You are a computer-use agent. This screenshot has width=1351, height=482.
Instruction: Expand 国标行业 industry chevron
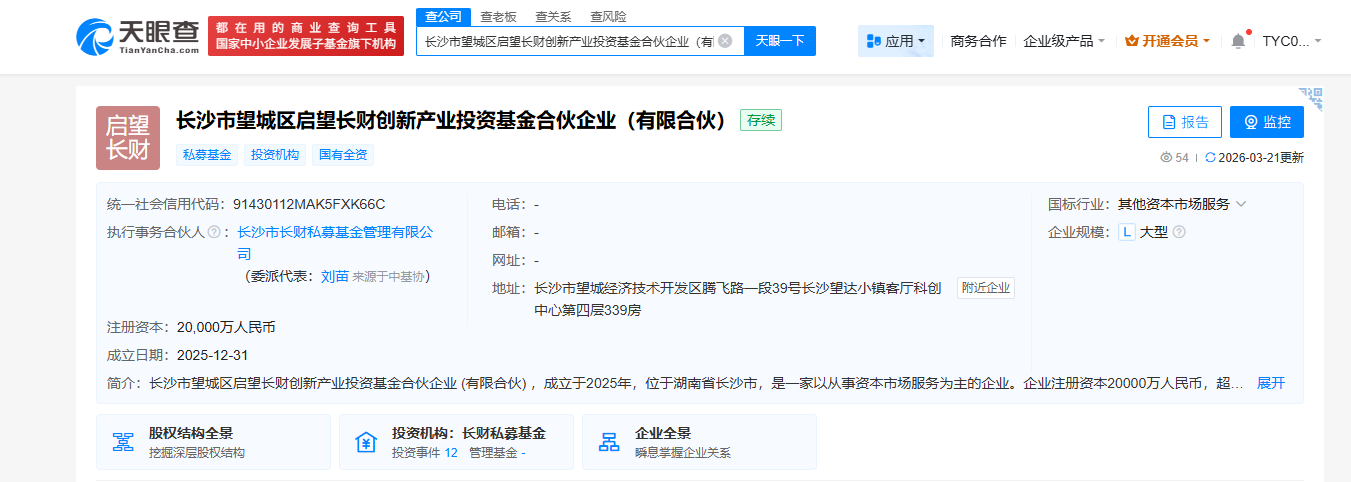tap(1241, 204)
